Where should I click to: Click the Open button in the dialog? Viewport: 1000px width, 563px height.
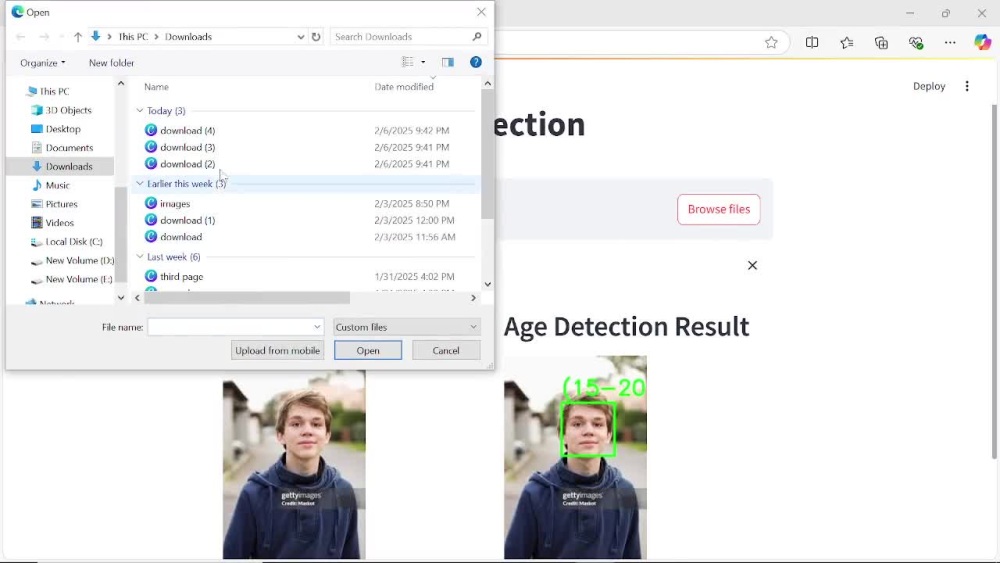(x=368, y=350)
